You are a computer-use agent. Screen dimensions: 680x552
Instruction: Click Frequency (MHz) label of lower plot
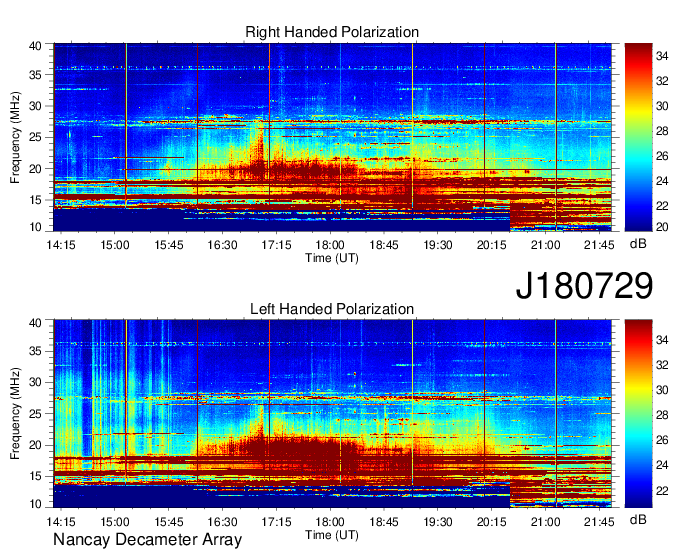pyautogui.click(x=15, y=414)
